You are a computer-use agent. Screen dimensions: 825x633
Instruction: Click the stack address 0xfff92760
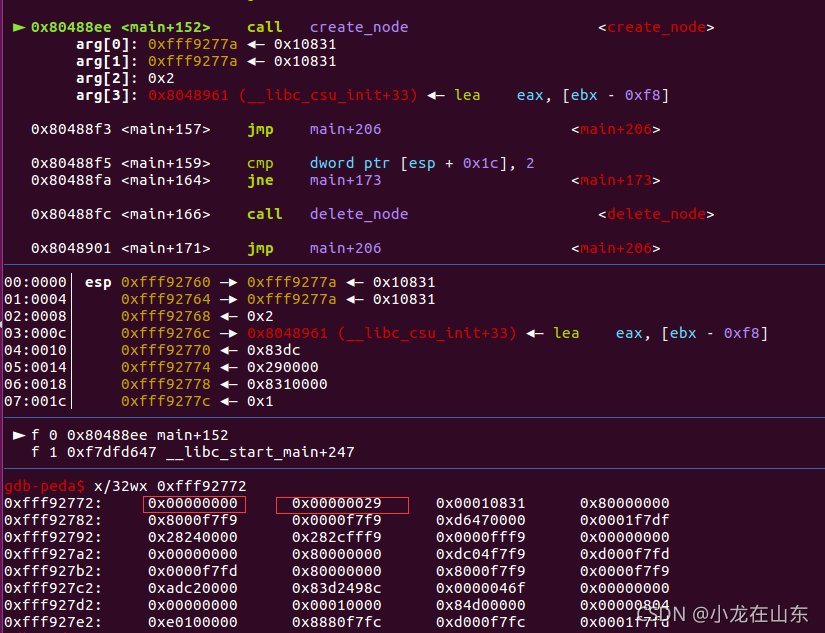click(166, 283)
